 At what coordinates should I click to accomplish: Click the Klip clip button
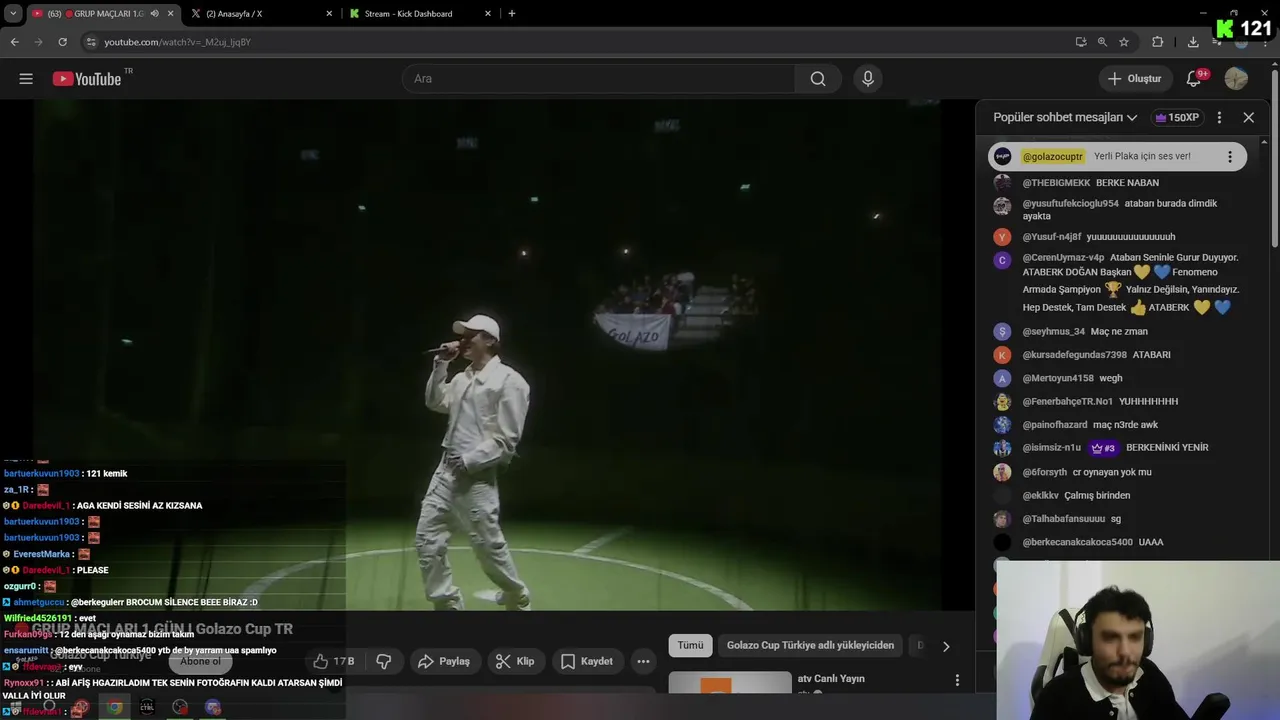[x=515, y=661]
